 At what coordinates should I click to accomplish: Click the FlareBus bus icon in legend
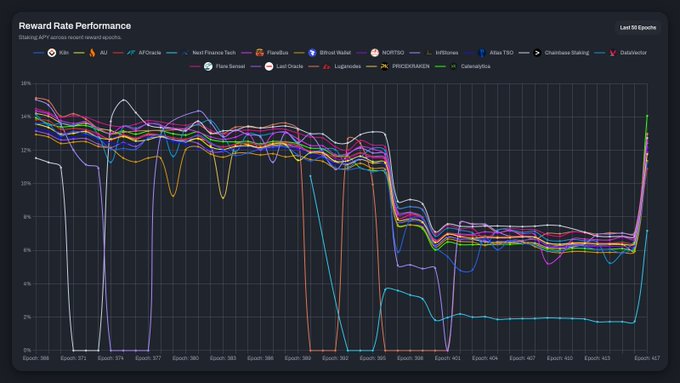tap(259, 53)
